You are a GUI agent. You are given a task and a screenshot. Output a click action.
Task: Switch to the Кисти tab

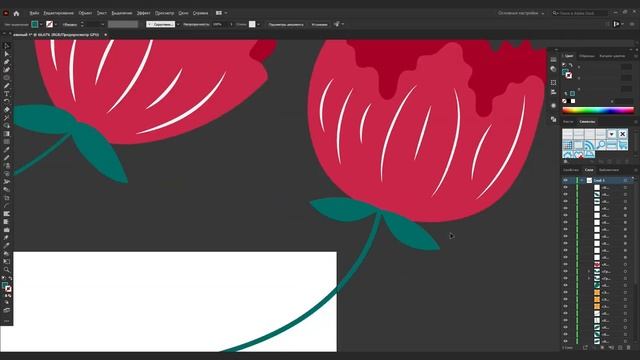(568, 122)
